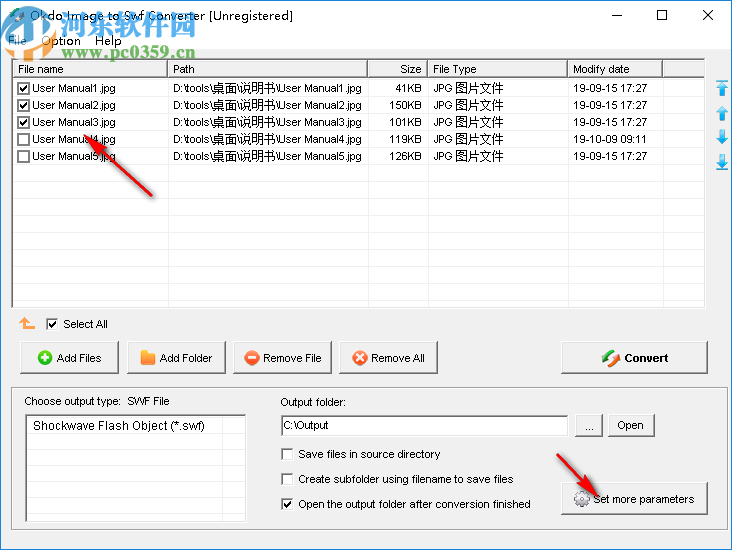Screen dimensions: 732x550
Task: Sort by File Type column header
Action: coord(498,69)
